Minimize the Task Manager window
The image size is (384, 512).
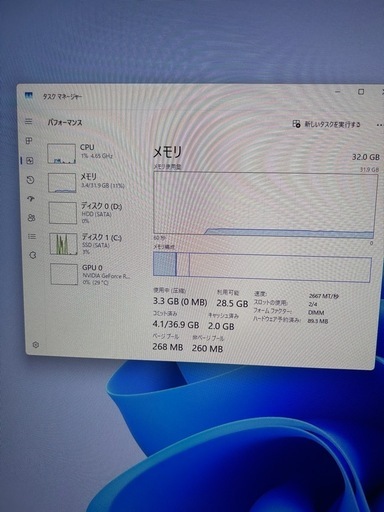pos(338,92)
